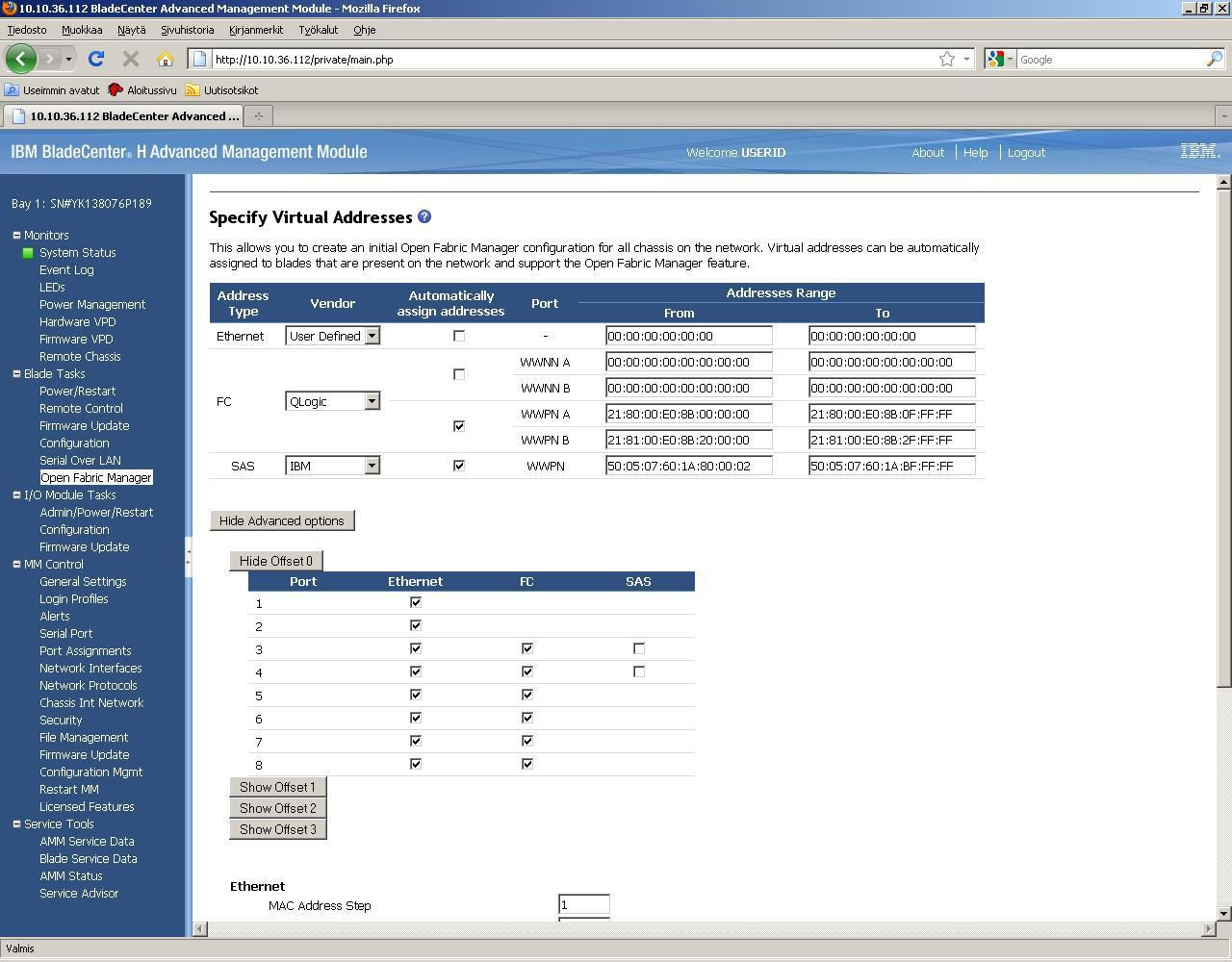Viewport: 1232px width, 962px height.
Task: Click the Hide Offset 0 button
Action: (x=276, y=561)
